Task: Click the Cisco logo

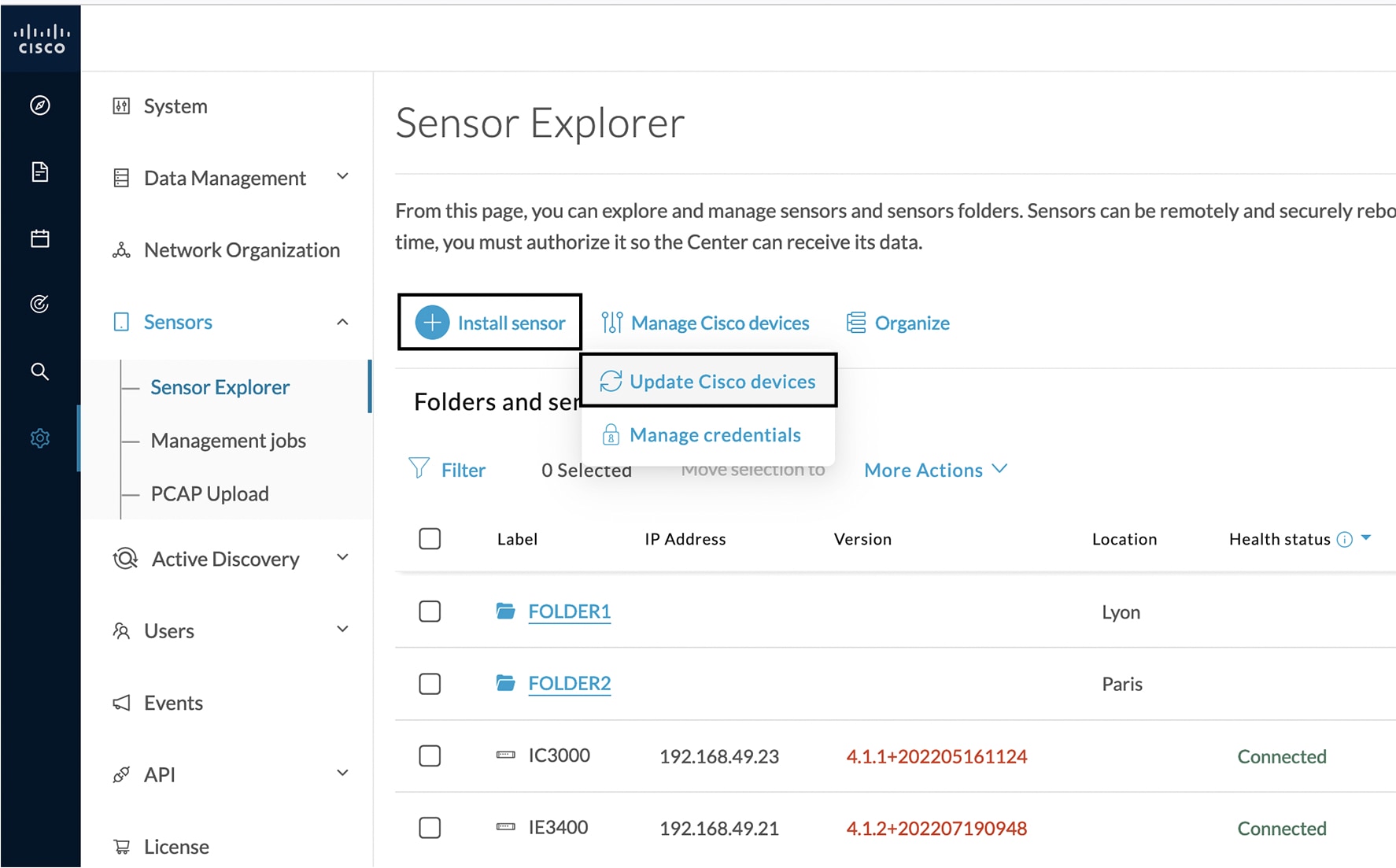Action: pyautogui.click(x=40, y=37)
